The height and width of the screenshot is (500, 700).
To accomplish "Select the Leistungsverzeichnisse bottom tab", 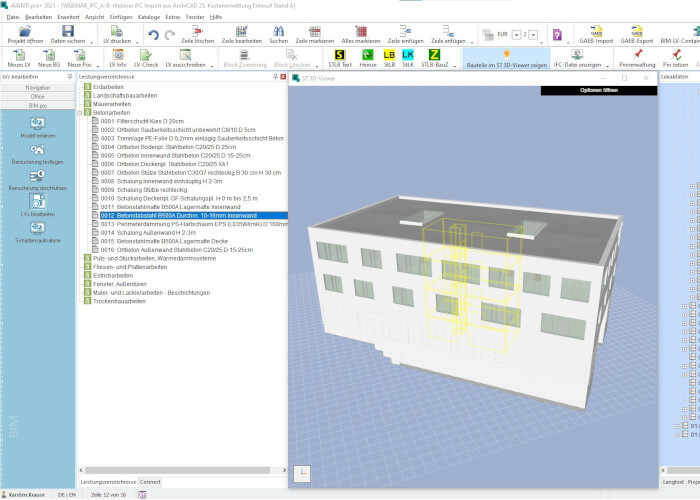I will click(108, 482).
